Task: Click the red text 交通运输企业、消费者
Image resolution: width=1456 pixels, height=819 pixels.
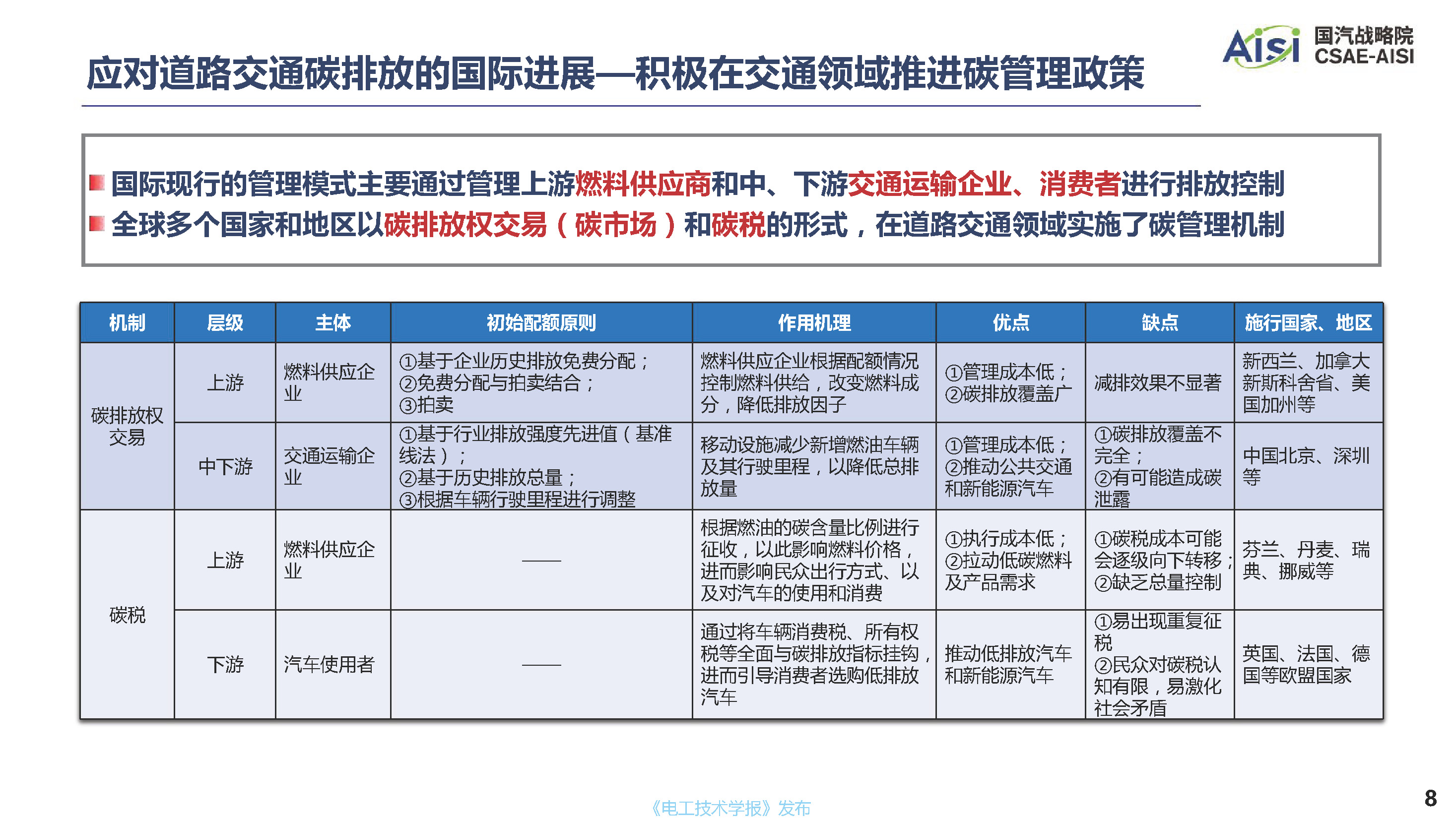Action: tap(984, 184)
